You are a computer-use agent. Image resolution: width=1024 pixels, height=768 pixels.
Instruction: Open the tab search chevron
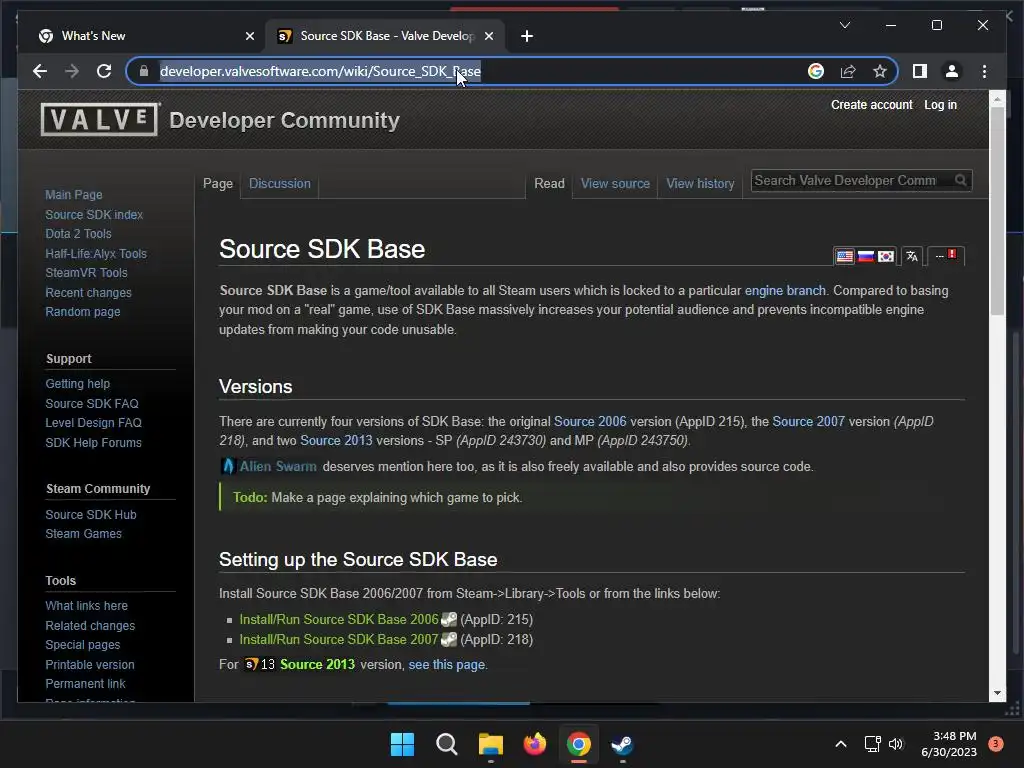[844, 25]
